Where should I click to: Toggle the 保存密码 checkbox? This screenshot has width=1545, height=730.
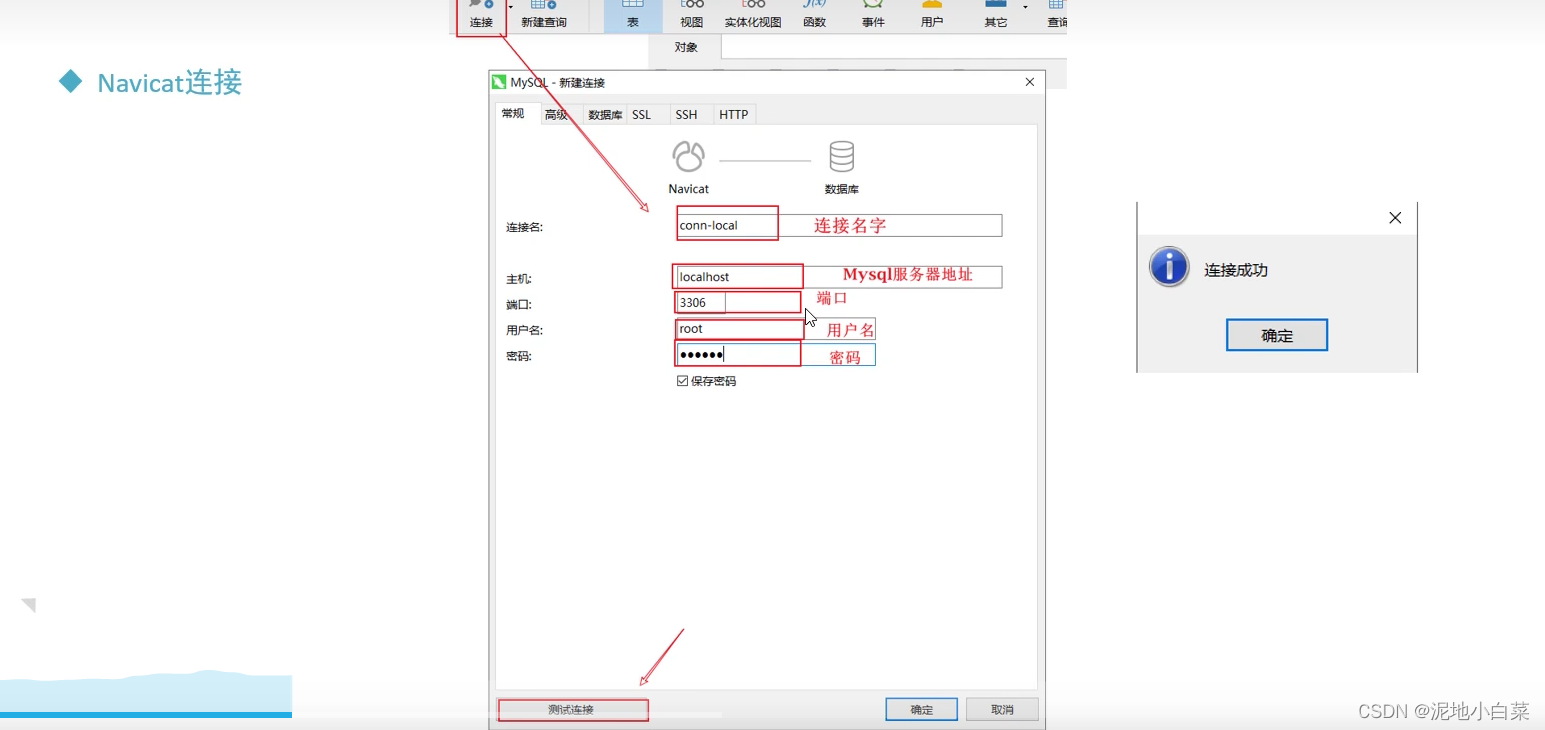pyautogui.click(x=683, y=381)
